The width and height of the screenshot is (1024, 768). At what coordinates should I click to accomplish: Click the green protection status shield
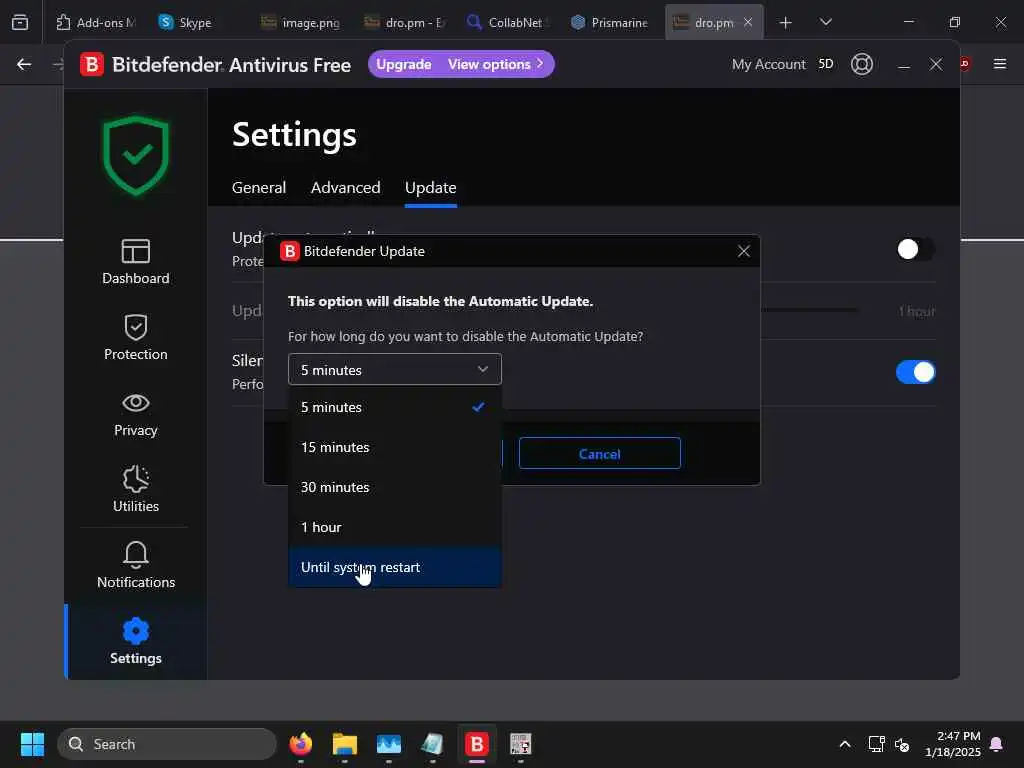(x=136, y=155)
